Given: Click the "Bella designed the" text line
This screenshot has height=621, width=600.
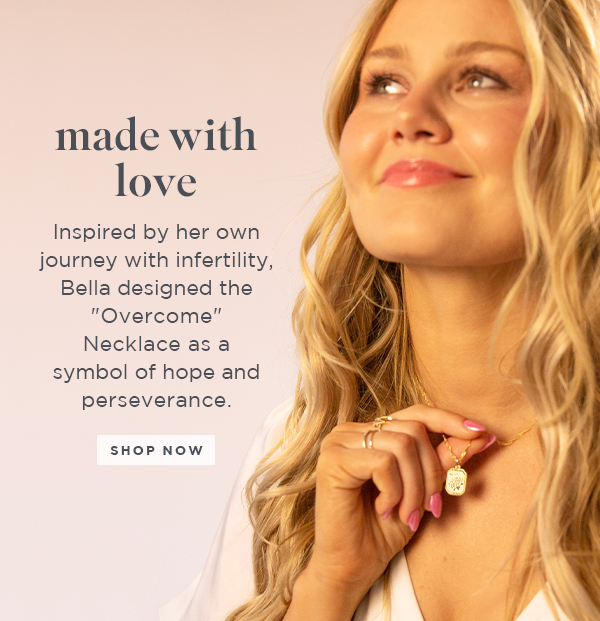Looking at the screenshot, I should pos(156,288).
